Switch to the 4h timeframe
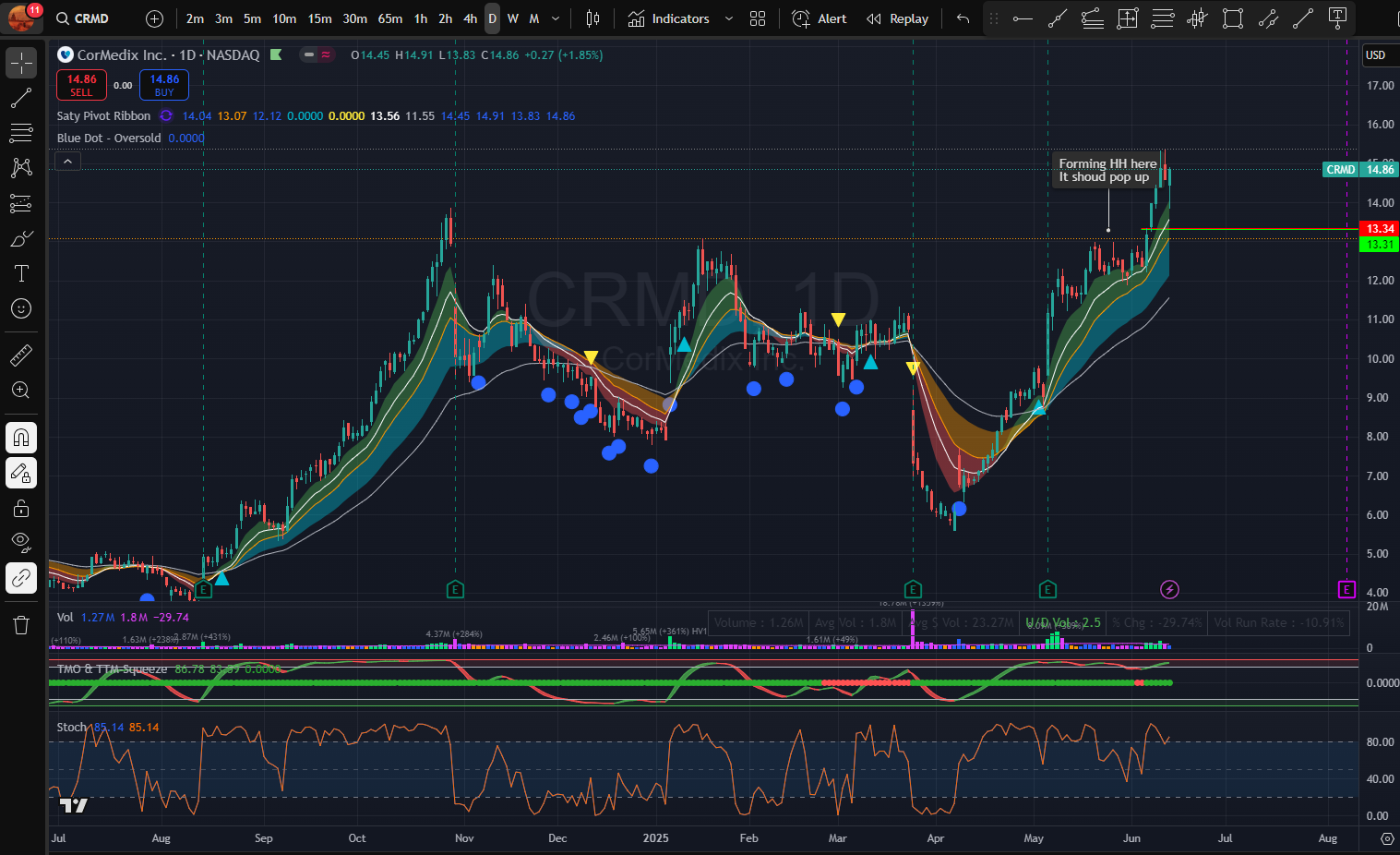This screenshot has width=1400, height=855. [x=470, y=18]
